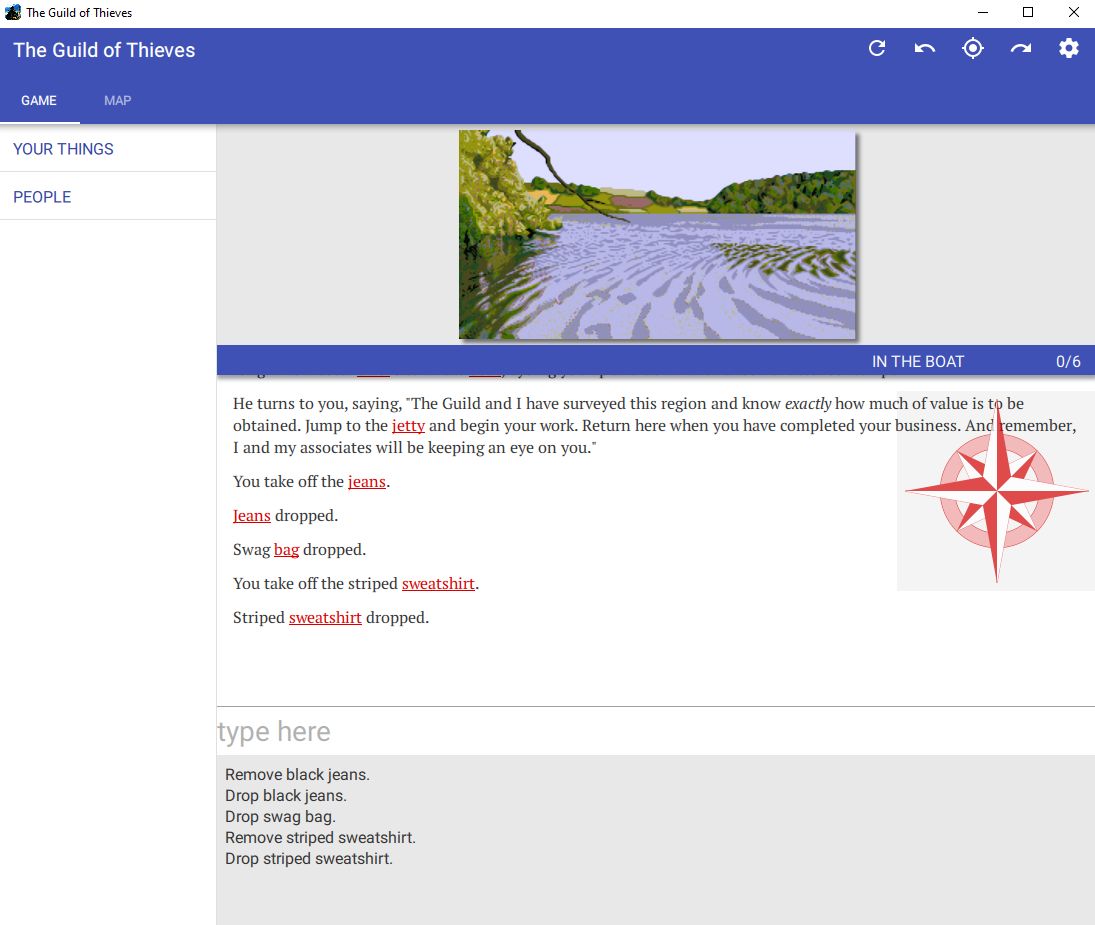The height and width of the screenshot is (925, 1095).
Task: Focus the "type here" command input
Action: click(x=650, y=732)
